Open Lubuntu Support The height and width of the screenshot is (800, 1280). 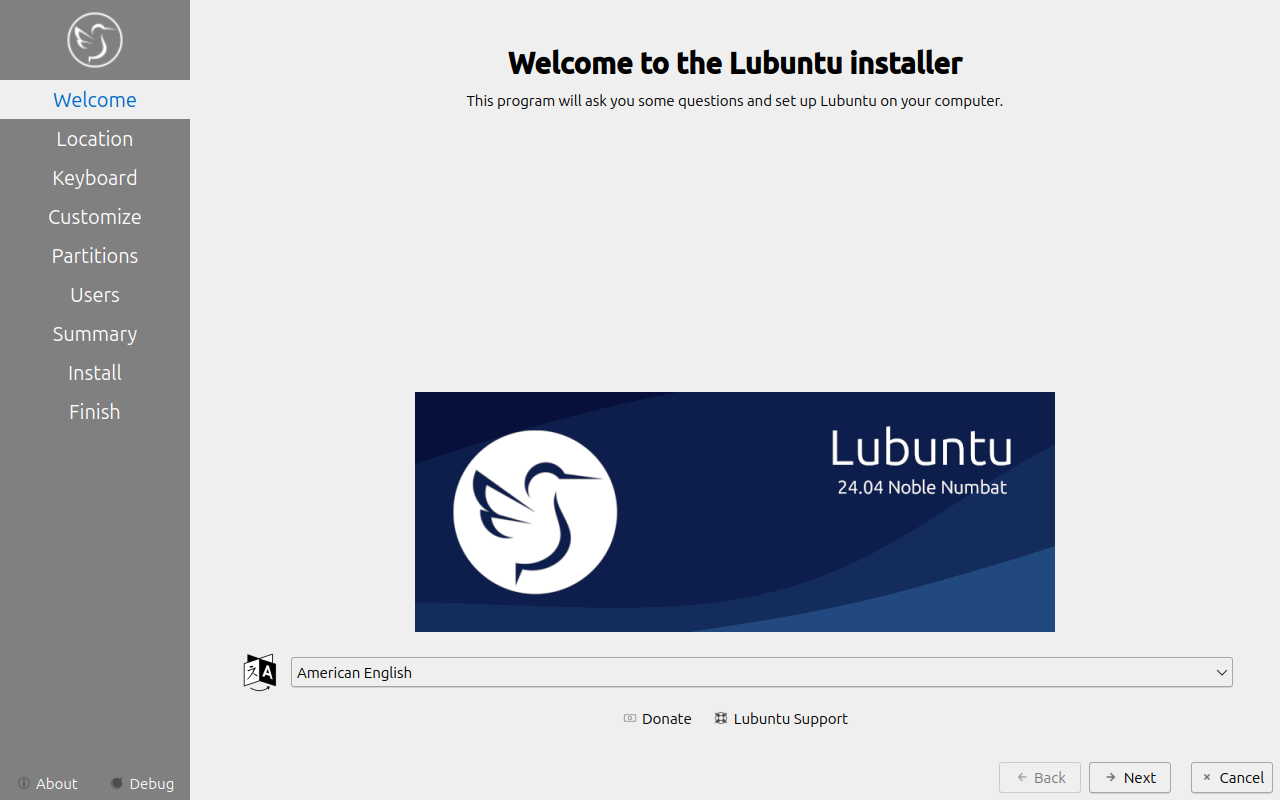[x=781, y=719]
